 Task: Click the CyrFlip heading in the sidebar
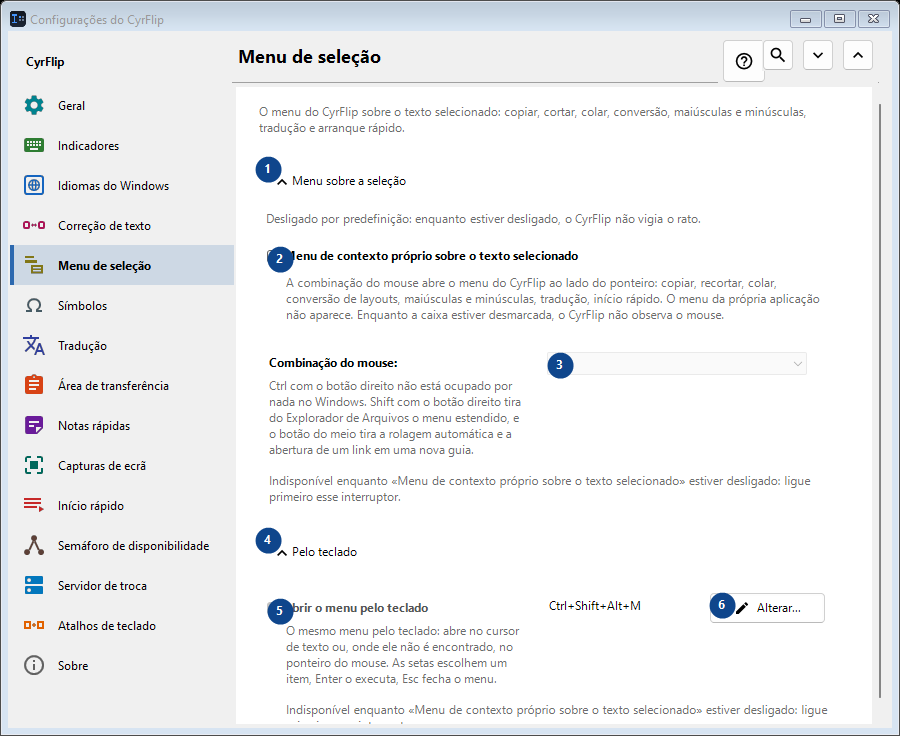click(45, 62)
